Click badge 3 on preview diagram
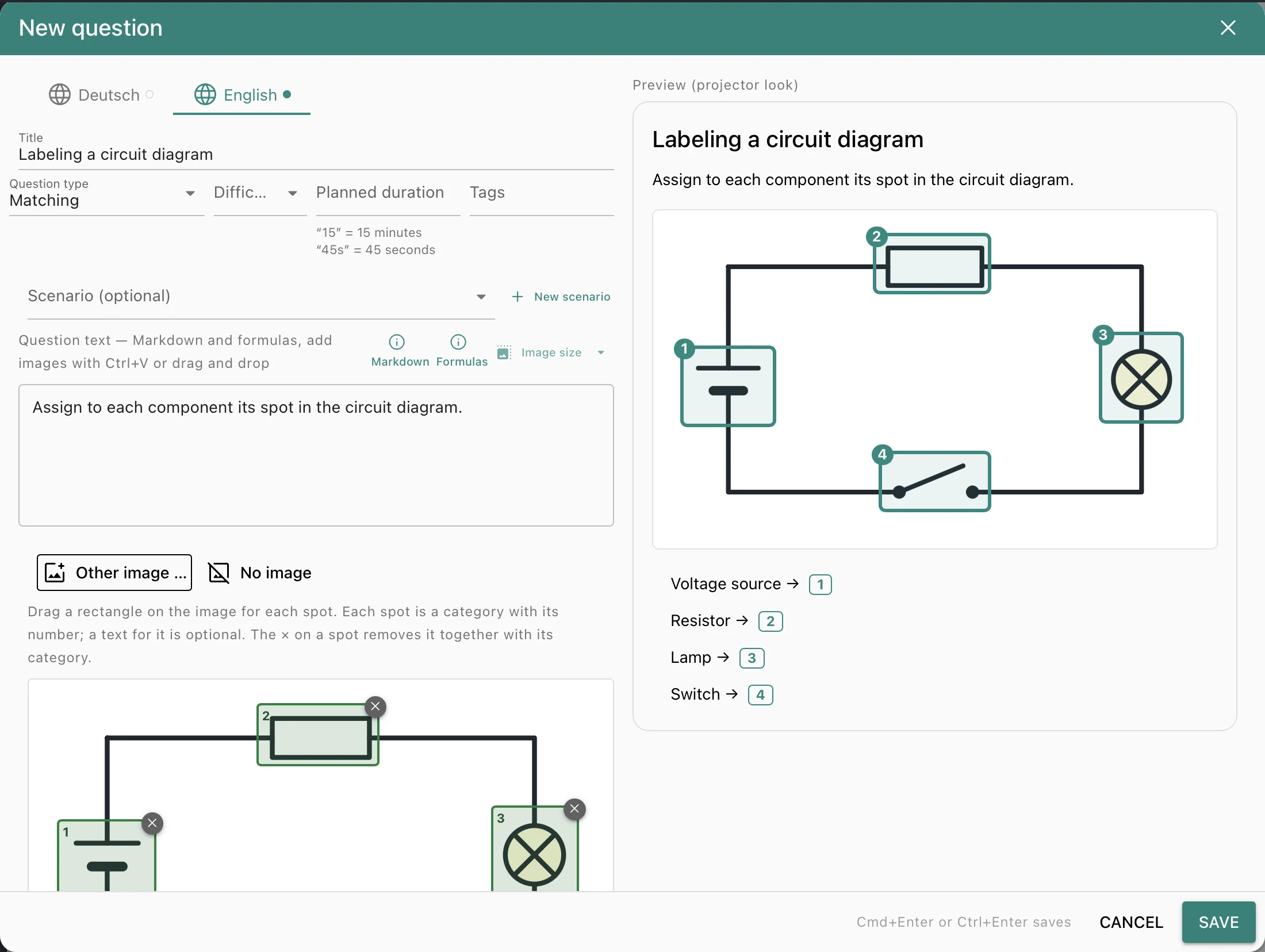 pos(1103,335)
